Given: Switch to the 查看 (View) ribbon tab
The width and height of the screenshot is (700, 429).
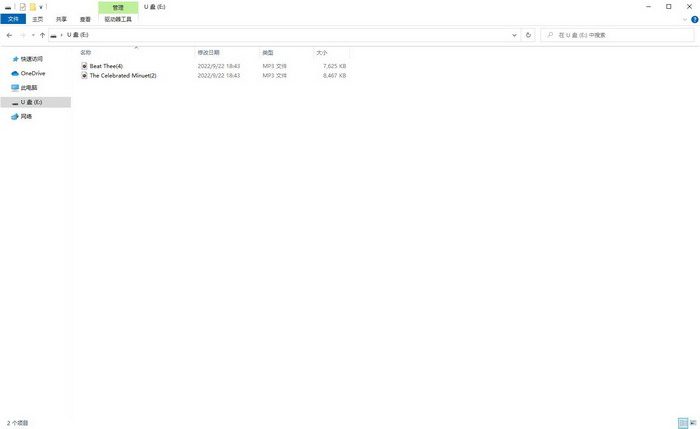Looking at the screenshot, I should click(x=85, y=19).
